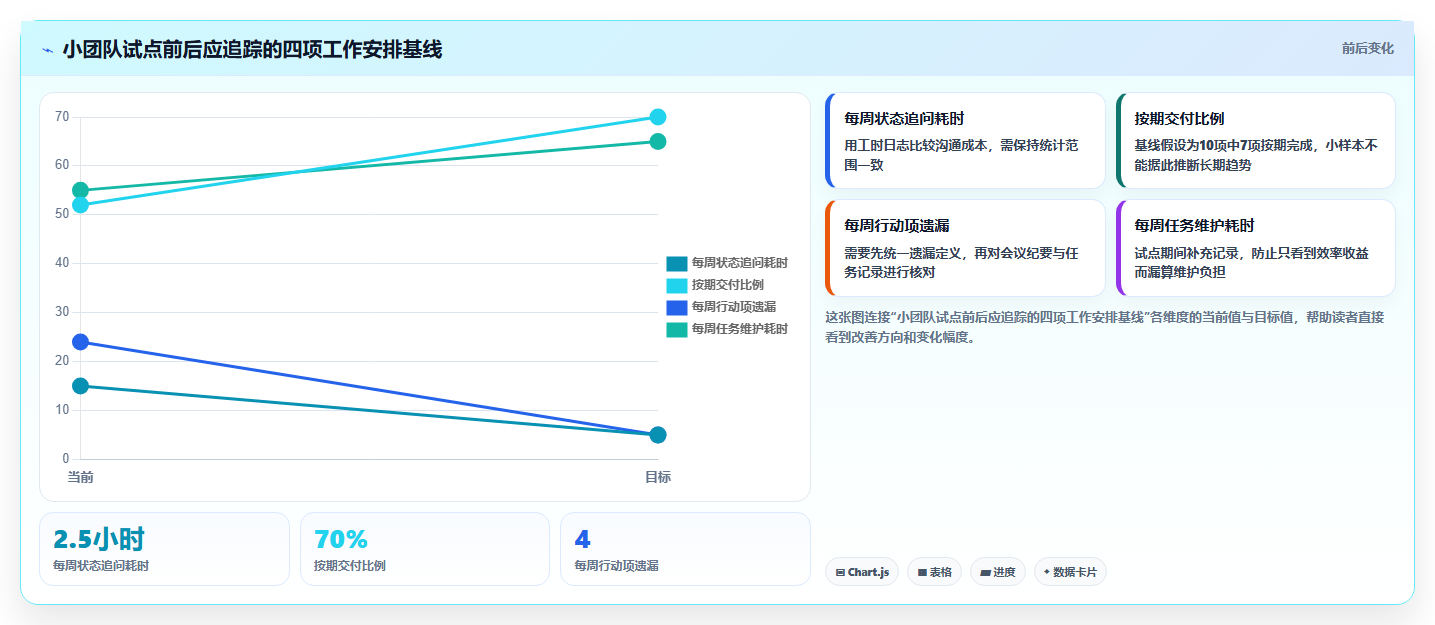Click the Chart.js chip icon
The image size is (1435, 625).
[x=840, y=572]
